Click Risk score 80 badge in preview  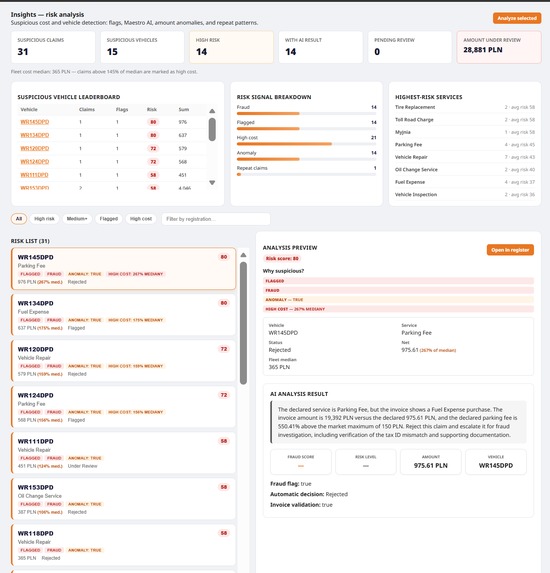(282, 258)
